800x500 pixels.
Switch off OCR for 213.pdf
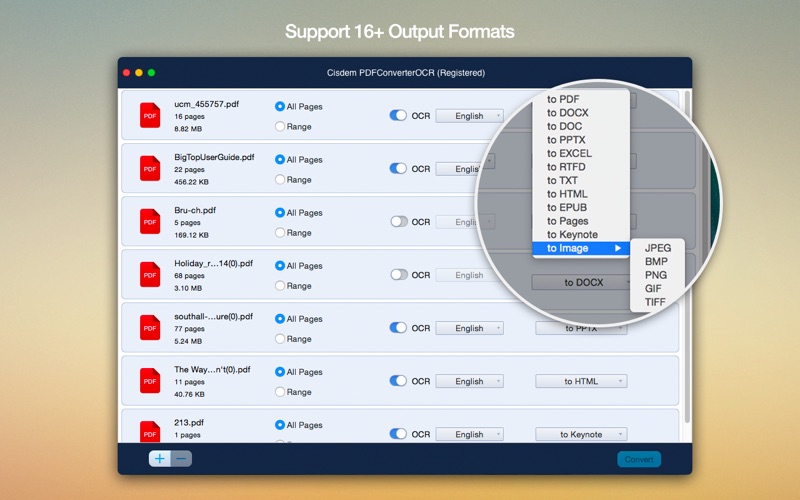click(398, 434)
